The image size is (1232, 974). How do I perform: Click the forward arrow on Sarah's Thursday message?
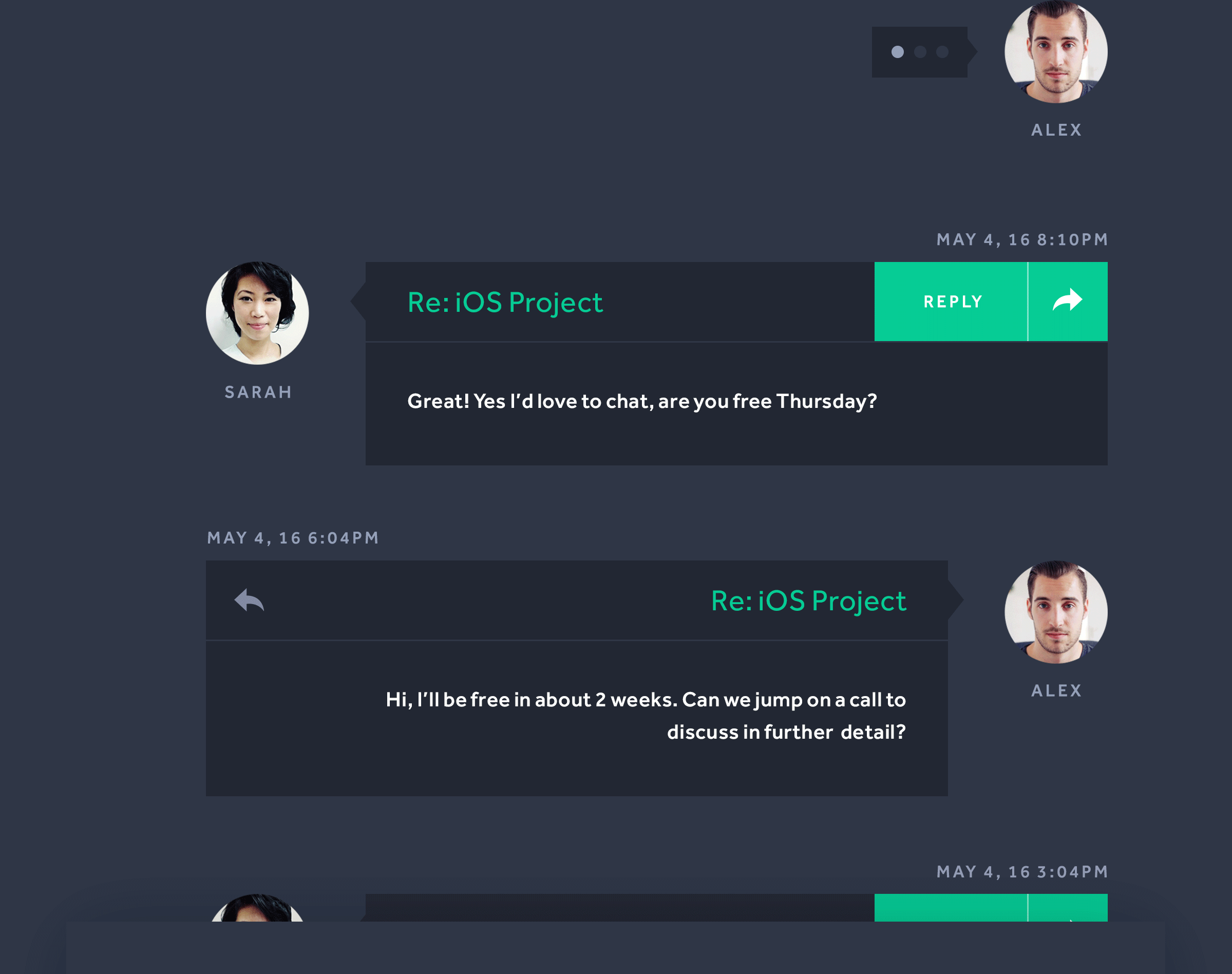click(1067, 301)
